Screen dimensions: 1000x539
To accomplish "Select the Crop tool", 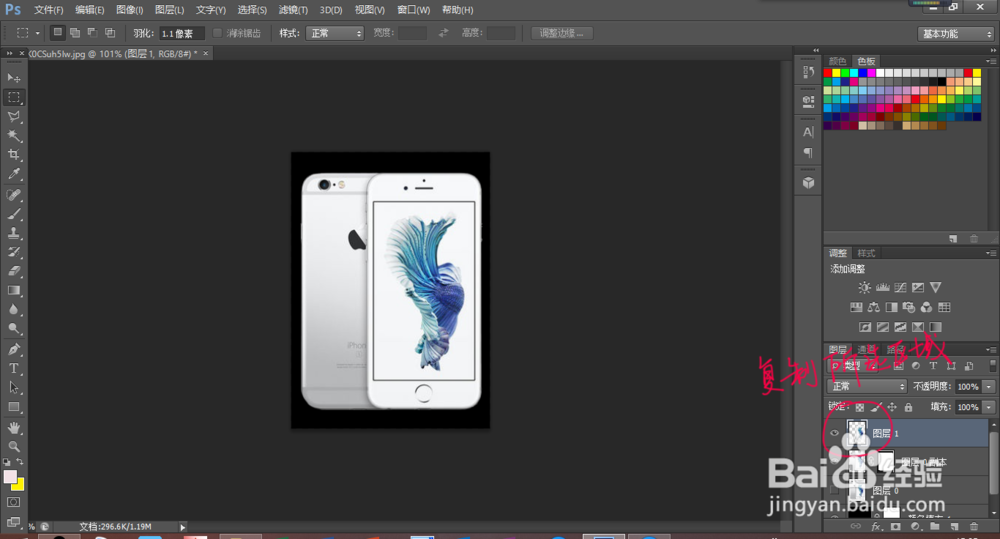I will pos(13,154).
